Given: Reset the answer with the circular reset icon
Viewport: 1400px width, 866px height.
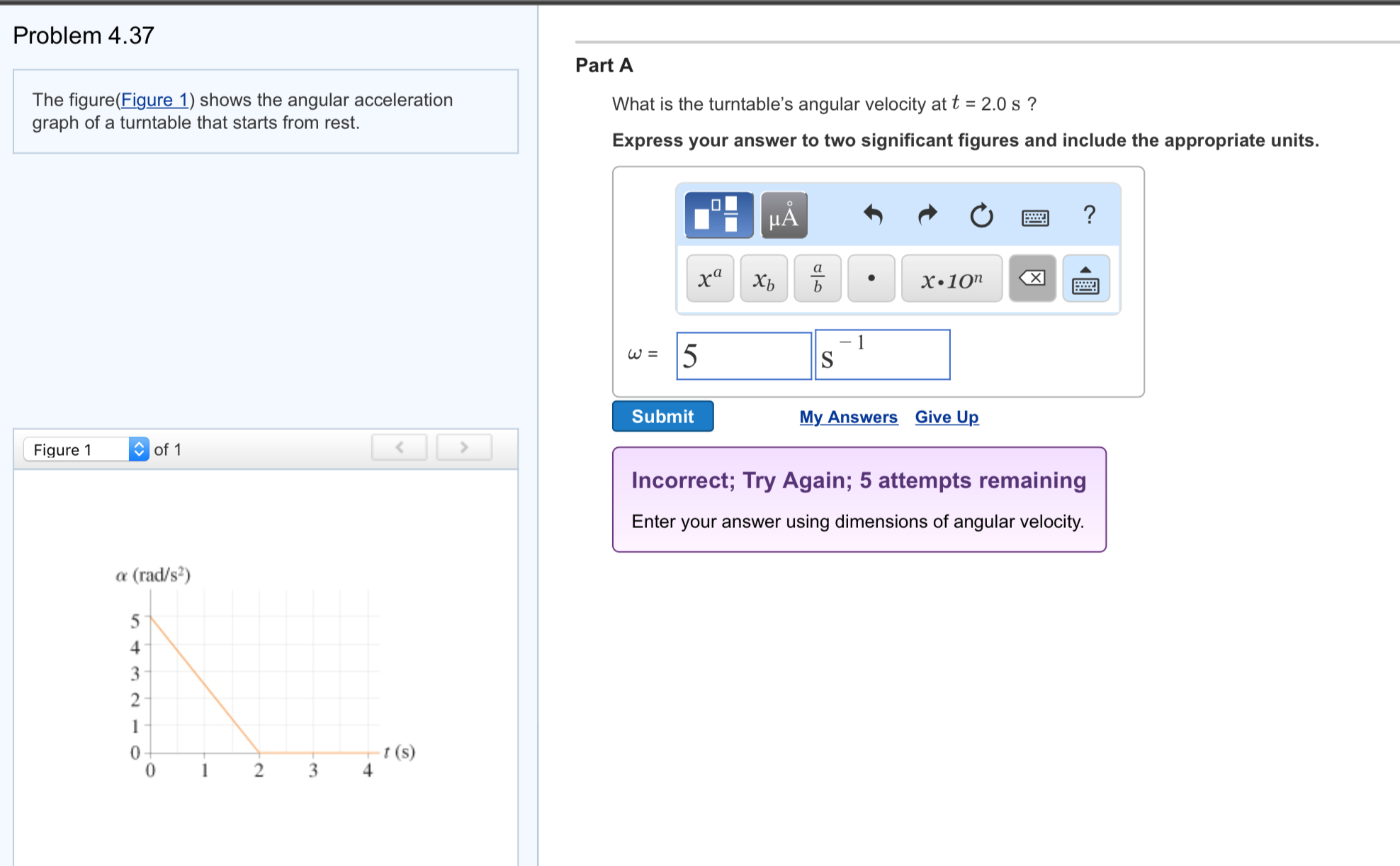Looking at the screenshot, I should coord(981,215).
